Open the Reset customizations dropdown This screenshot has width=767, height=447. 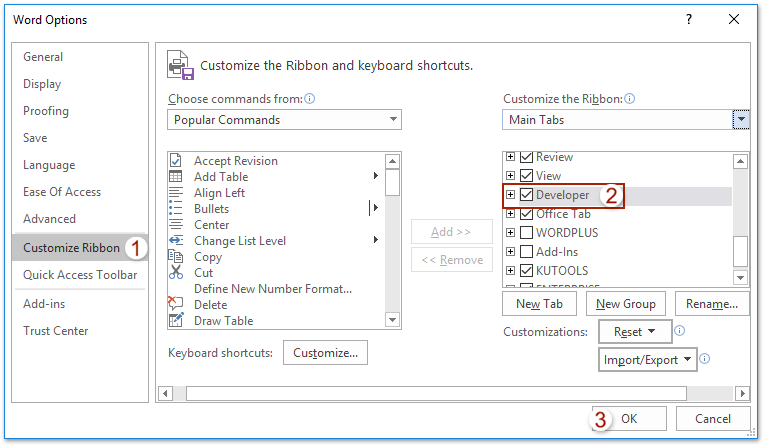pos(635,332)
